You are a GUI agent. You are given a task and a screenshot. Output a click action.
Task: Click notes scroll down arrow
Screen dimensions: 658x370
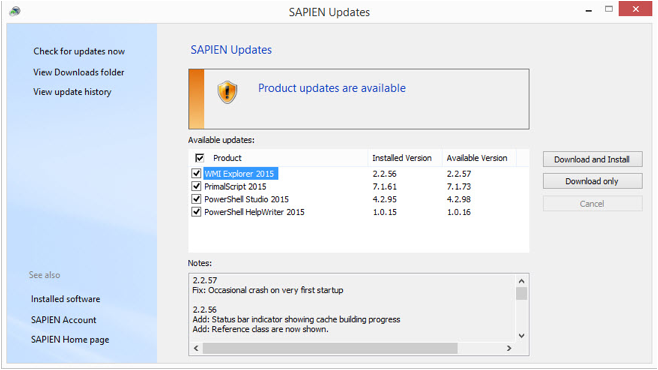522,336
